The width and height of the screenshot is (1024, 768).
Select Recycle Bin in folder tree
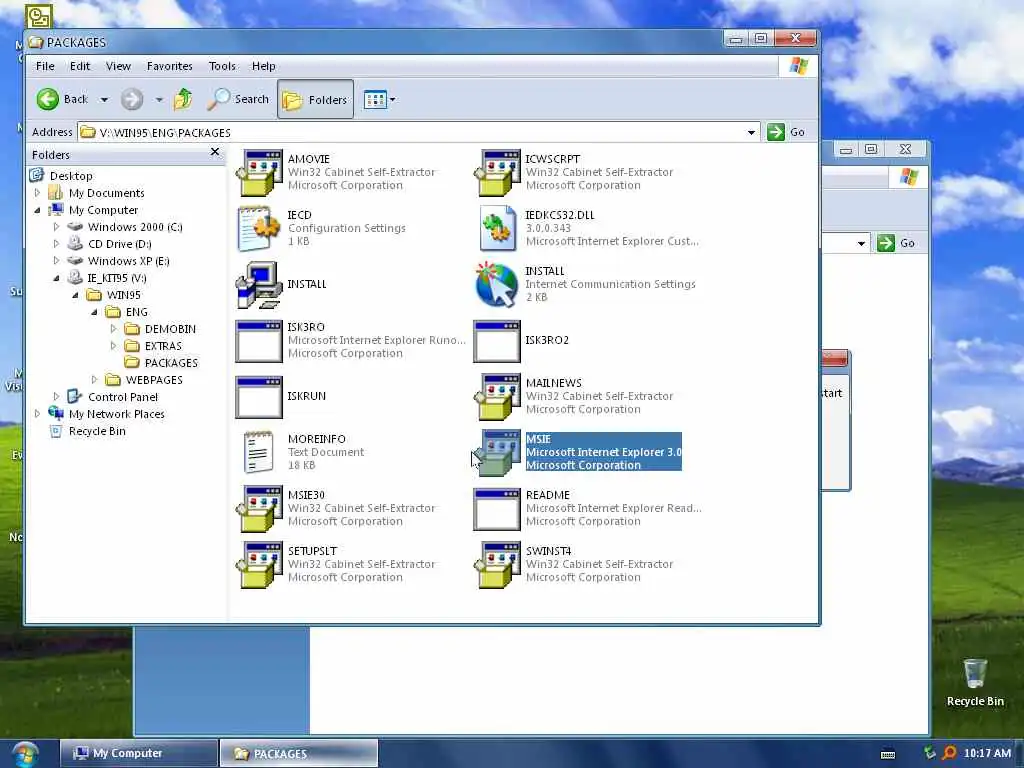(x=97, y=431)
